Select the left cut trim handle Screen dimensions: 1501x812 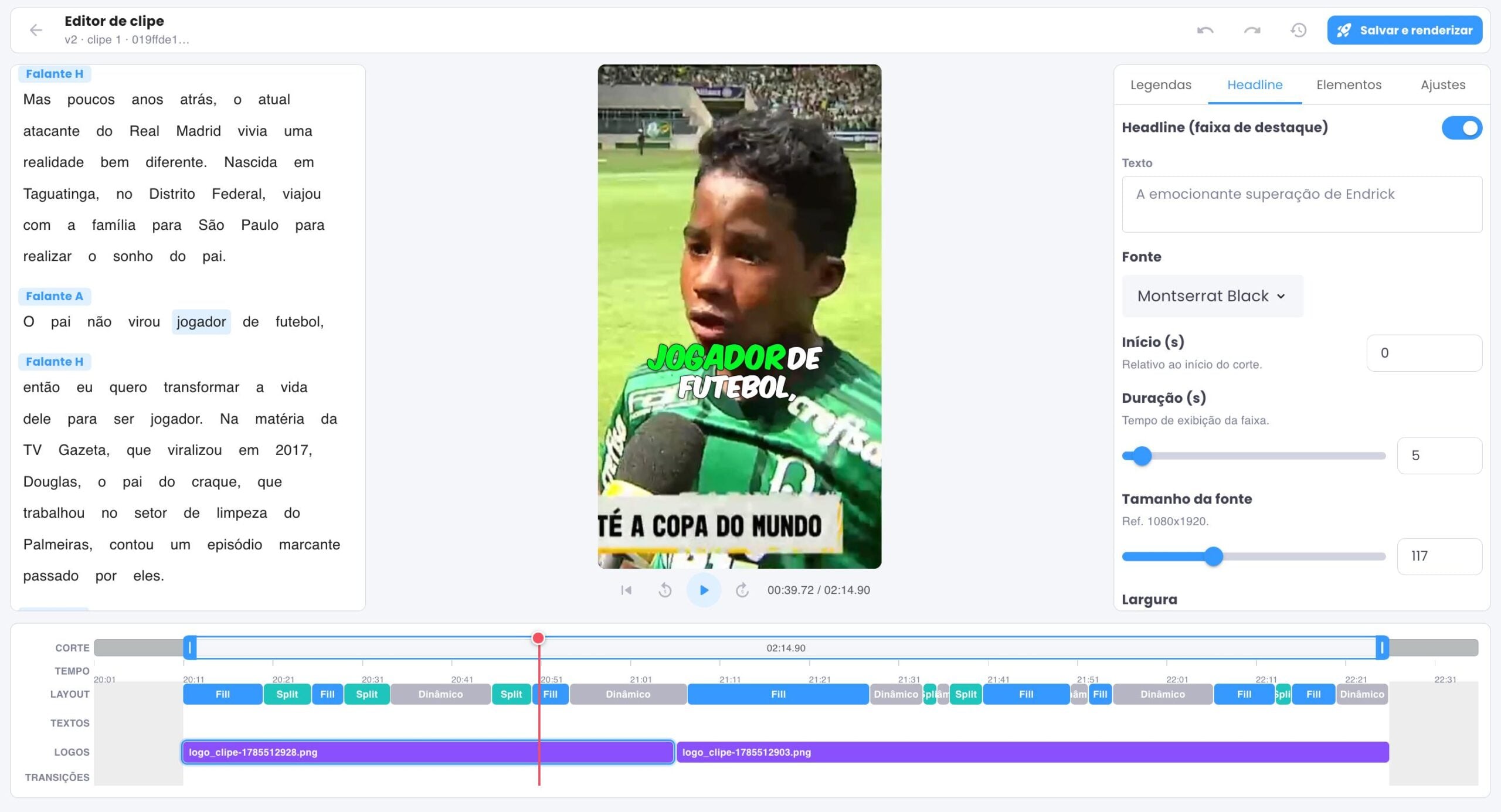tap(189, 648)
